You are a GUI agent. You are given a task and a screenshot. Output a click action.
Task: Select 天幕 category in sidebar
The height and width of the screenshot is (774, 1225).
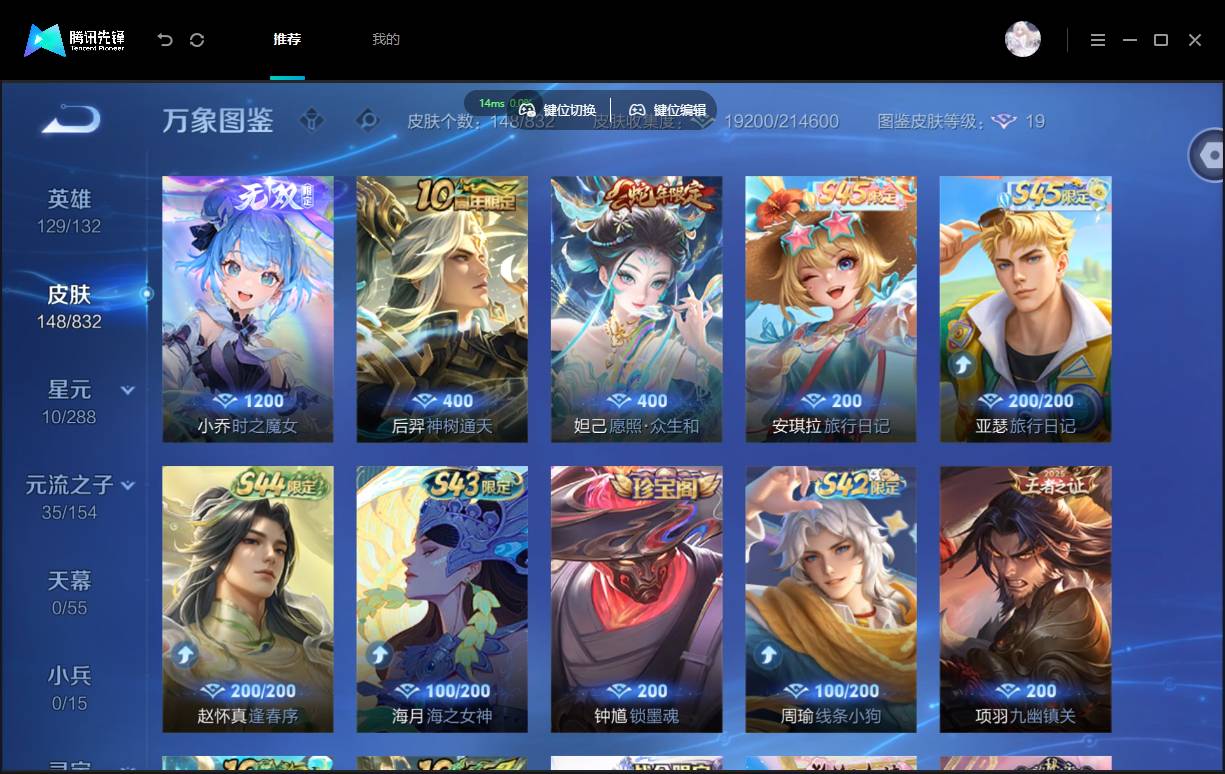click(69, 592)
